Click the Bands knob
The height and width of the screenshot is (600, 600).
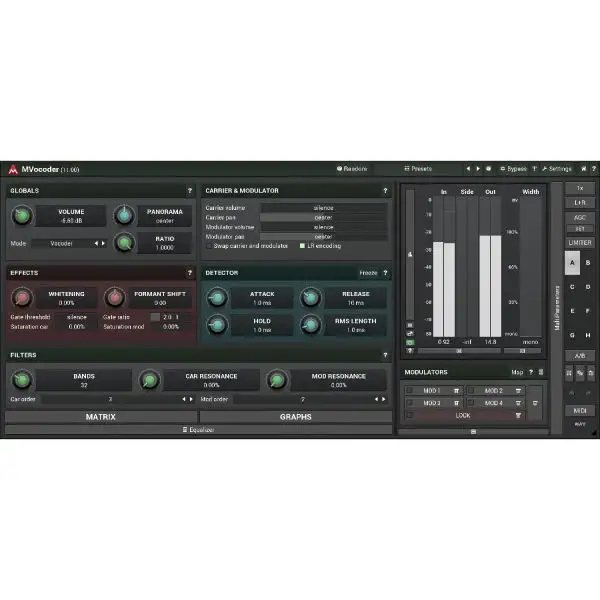pyautogui.click(x=22, y=380)
